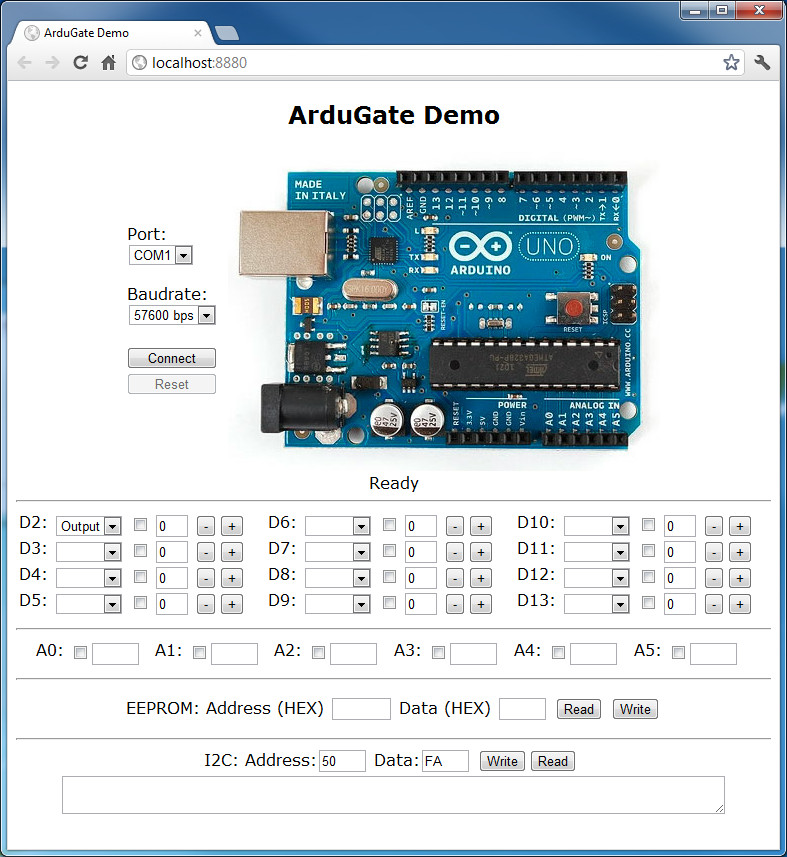This screenshot has width=787, height=857.
Task: Decrease the D5 value with minus
Action: (205, 604)
